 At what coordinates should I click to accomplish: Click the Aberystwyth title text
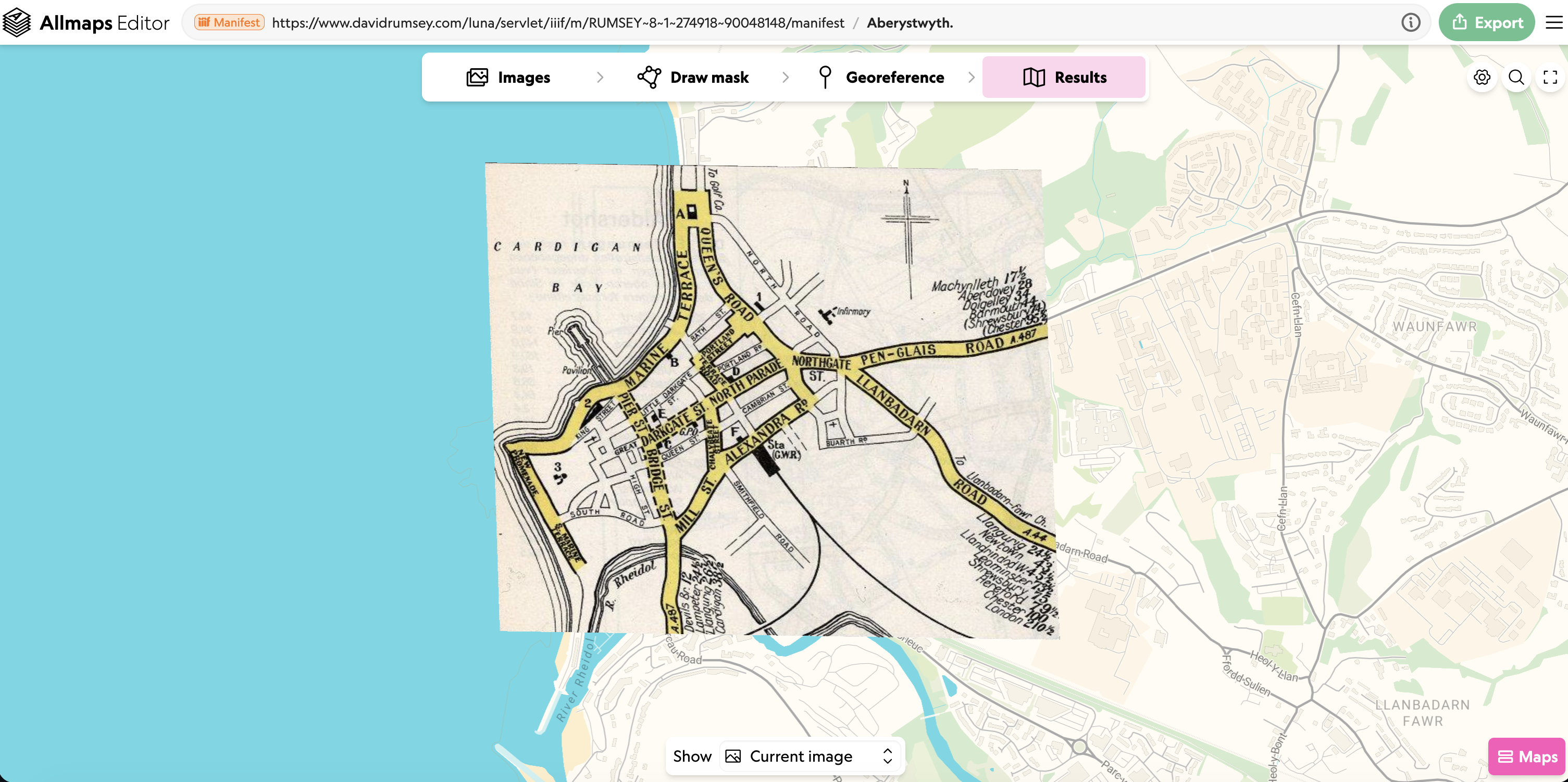click(x=910, y=22)
